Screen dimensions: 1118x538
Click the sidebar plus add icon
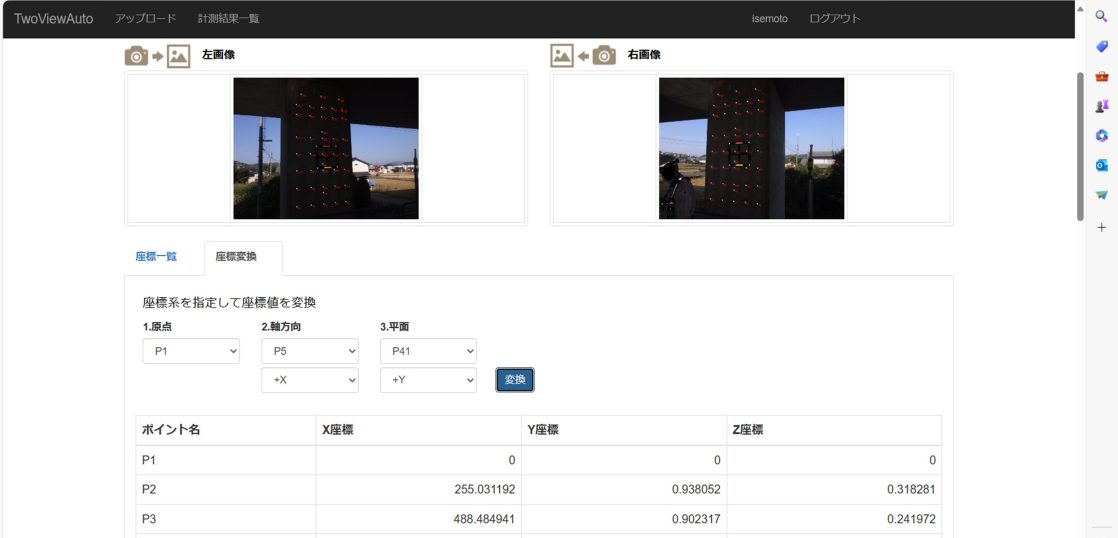pyautogui.click(x=1102, y=227)
